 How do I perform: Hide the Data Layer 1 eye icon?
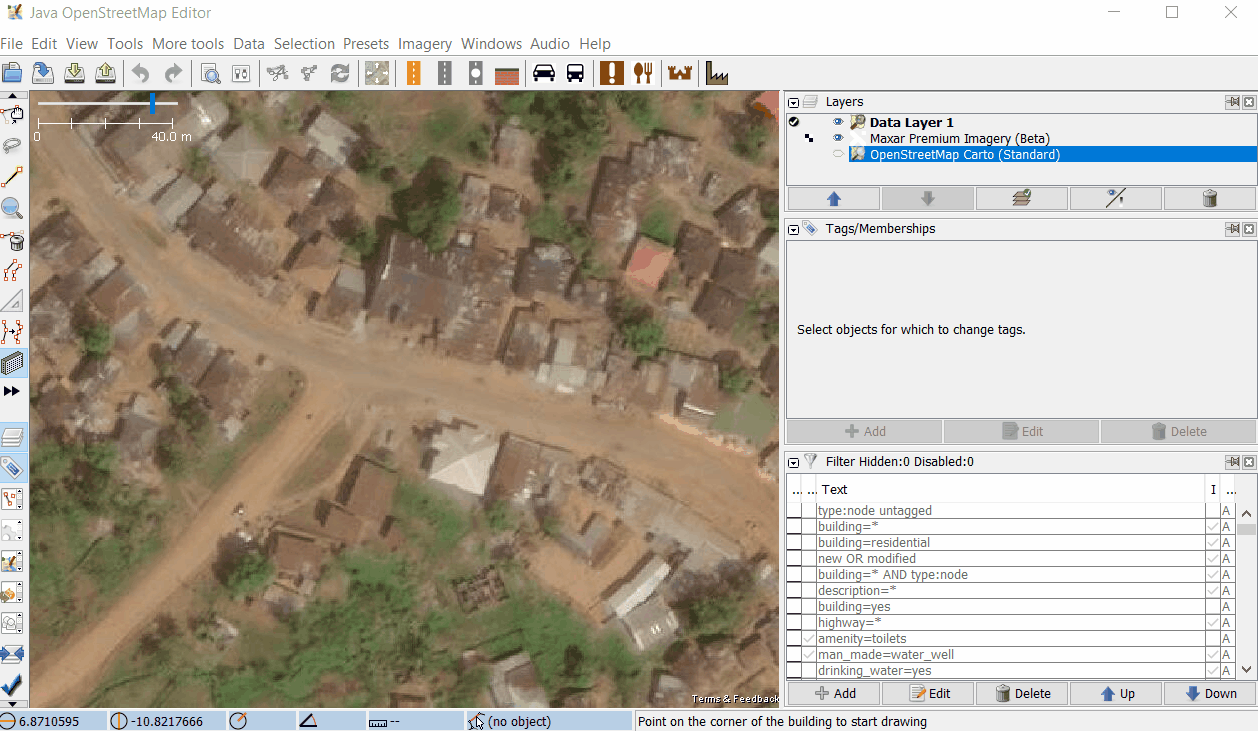[x=838, y=122]
